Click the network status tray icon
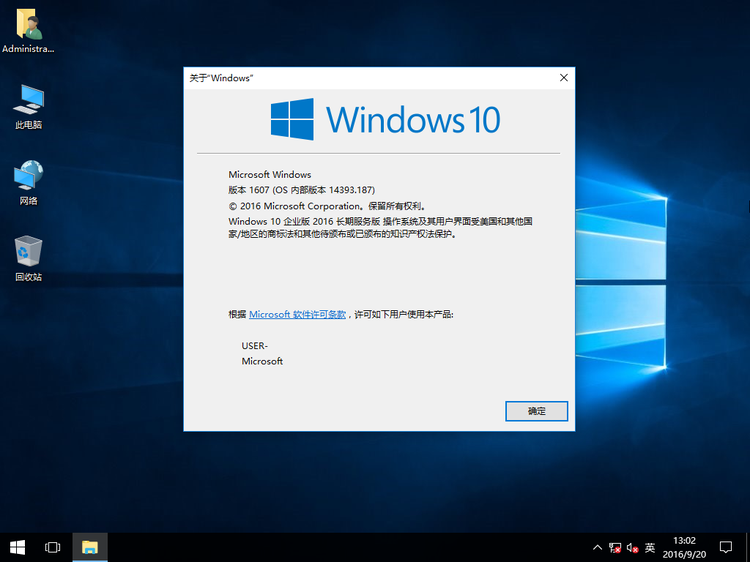This screenshot has width=750, height=562. coord(615,548)
